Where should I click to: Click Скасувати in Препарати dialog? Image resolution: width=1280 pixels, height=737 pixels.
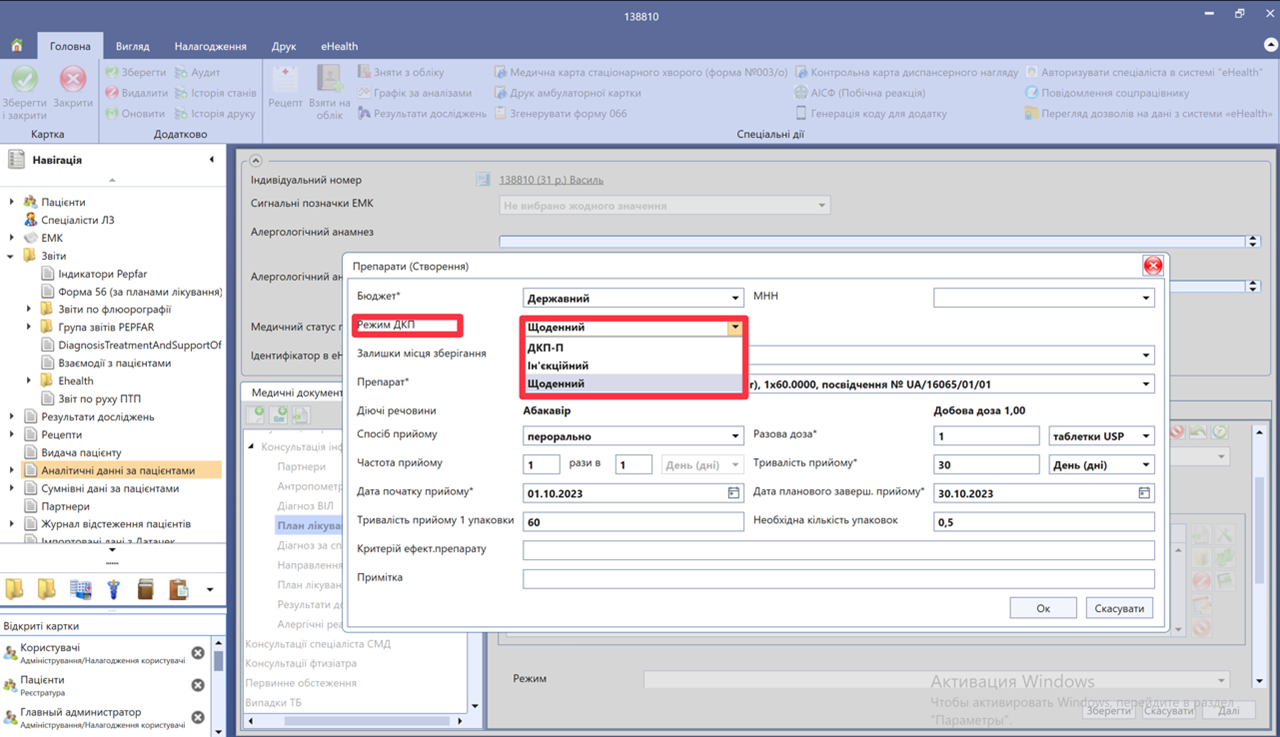click(1119, 608)
